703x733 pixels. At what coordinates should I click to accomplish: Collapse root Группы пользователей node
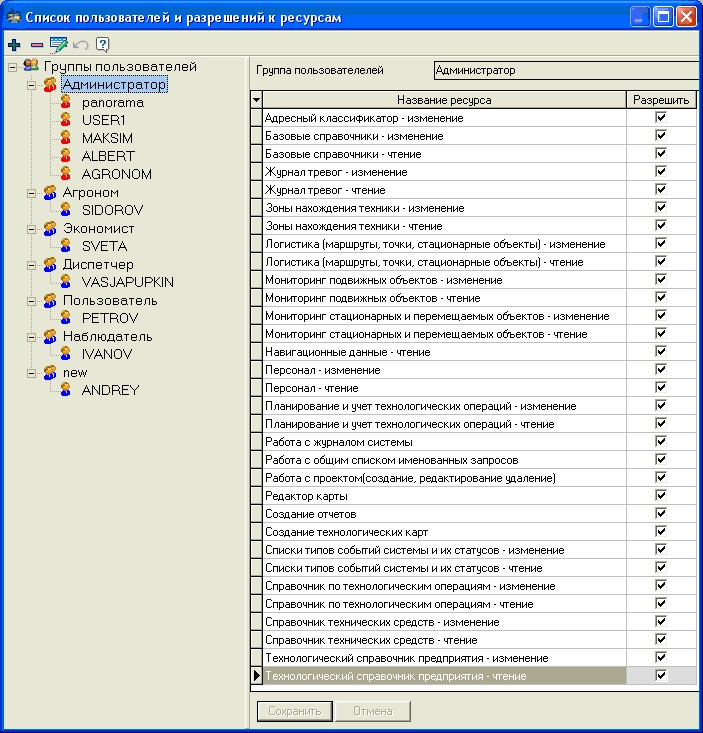(x=11, y=66)
